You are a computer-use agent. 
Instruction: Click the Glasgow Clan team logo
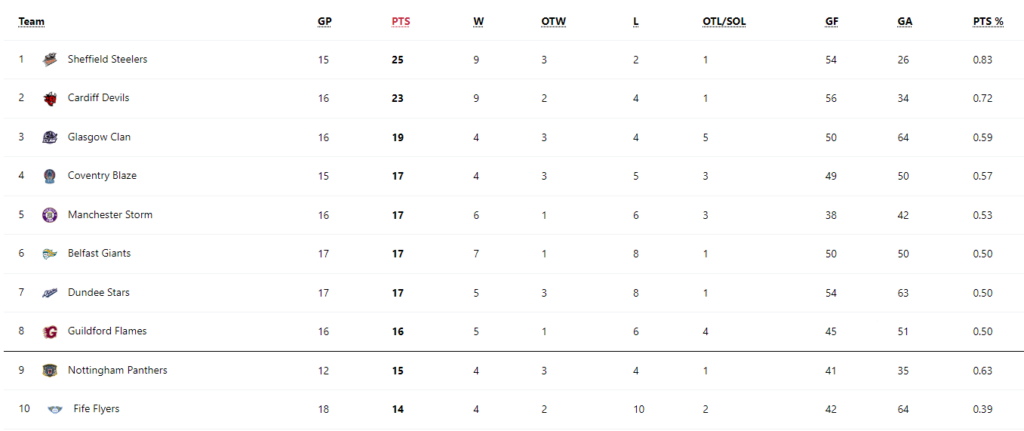[50, 137]
